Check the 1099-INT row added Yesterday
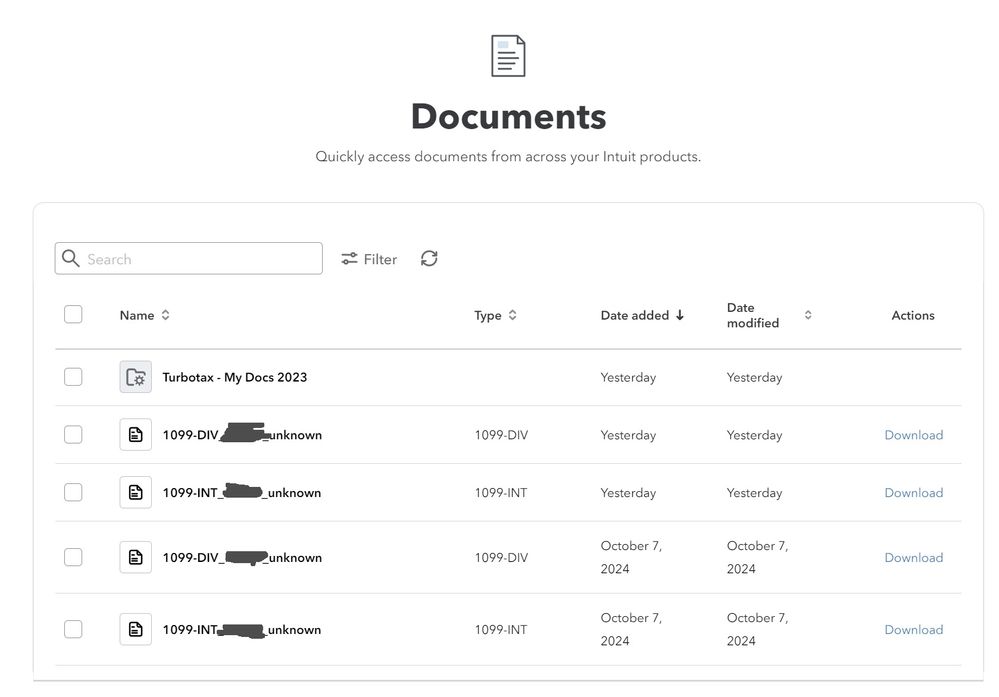 coord(73,492)
